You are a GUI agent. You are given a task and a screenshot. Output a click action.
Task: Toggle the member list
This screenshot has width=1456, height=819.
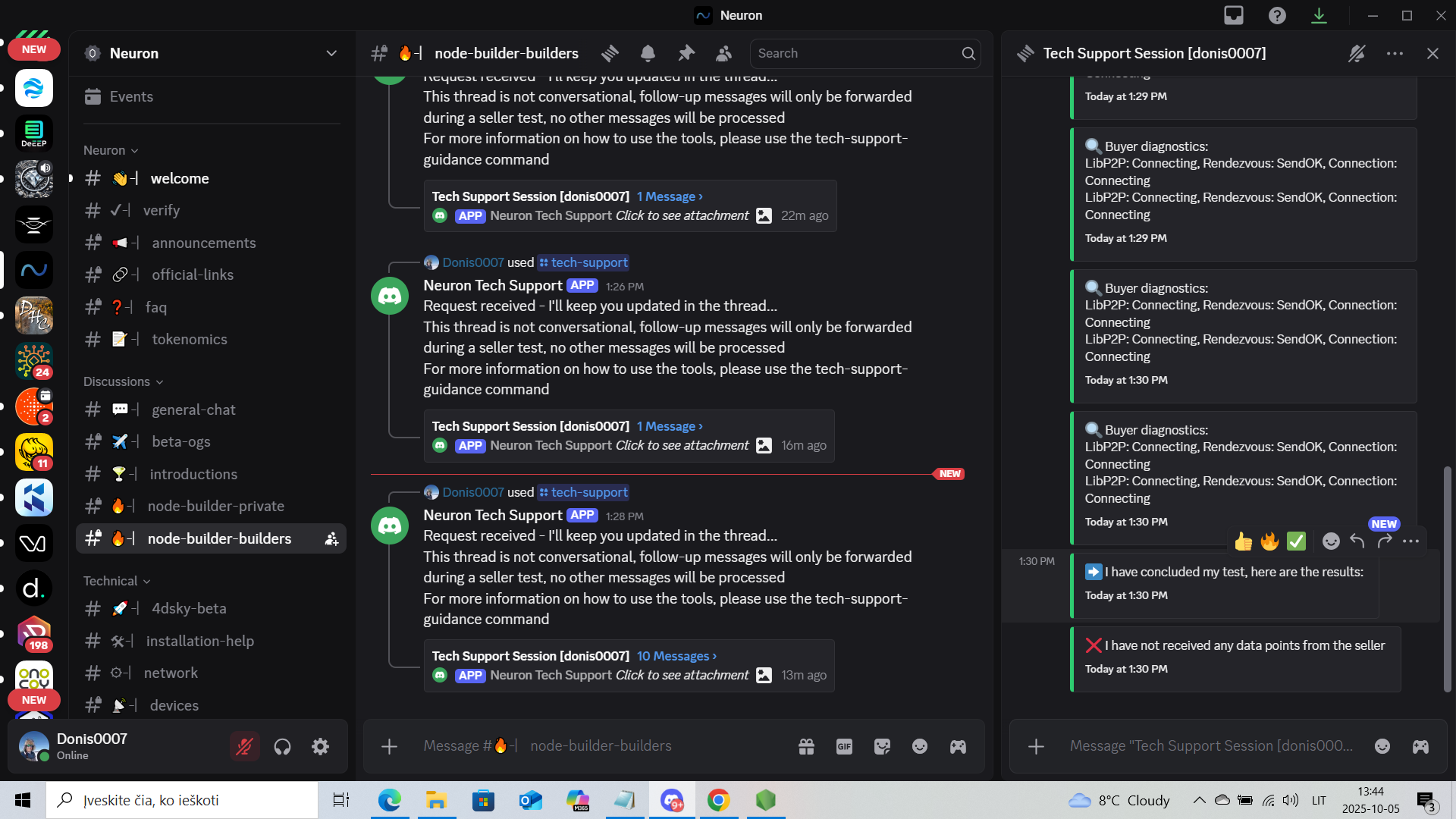click(x=723, y=53)
